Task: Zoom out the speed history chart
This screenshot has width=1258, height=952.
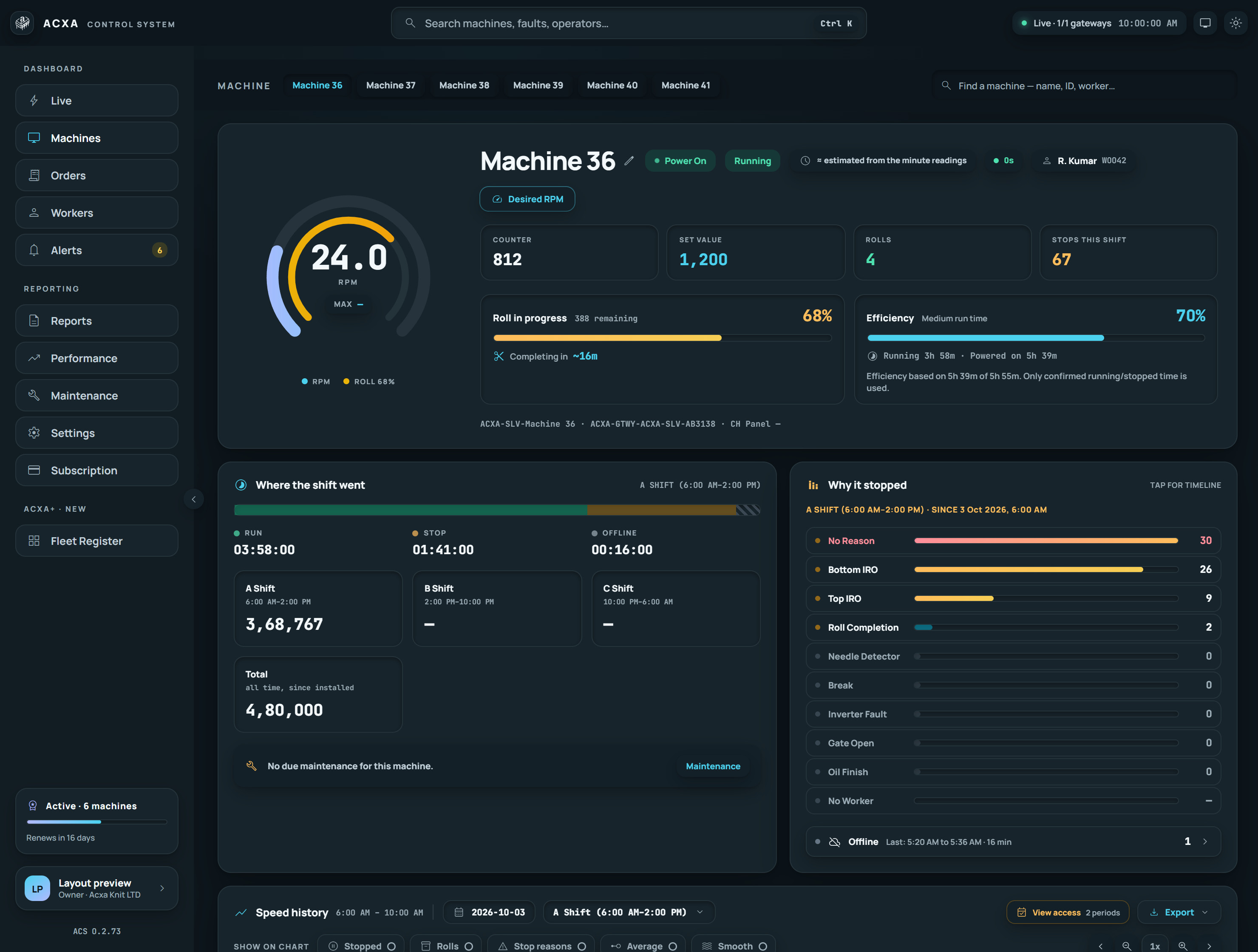Action: point(1127,946)
